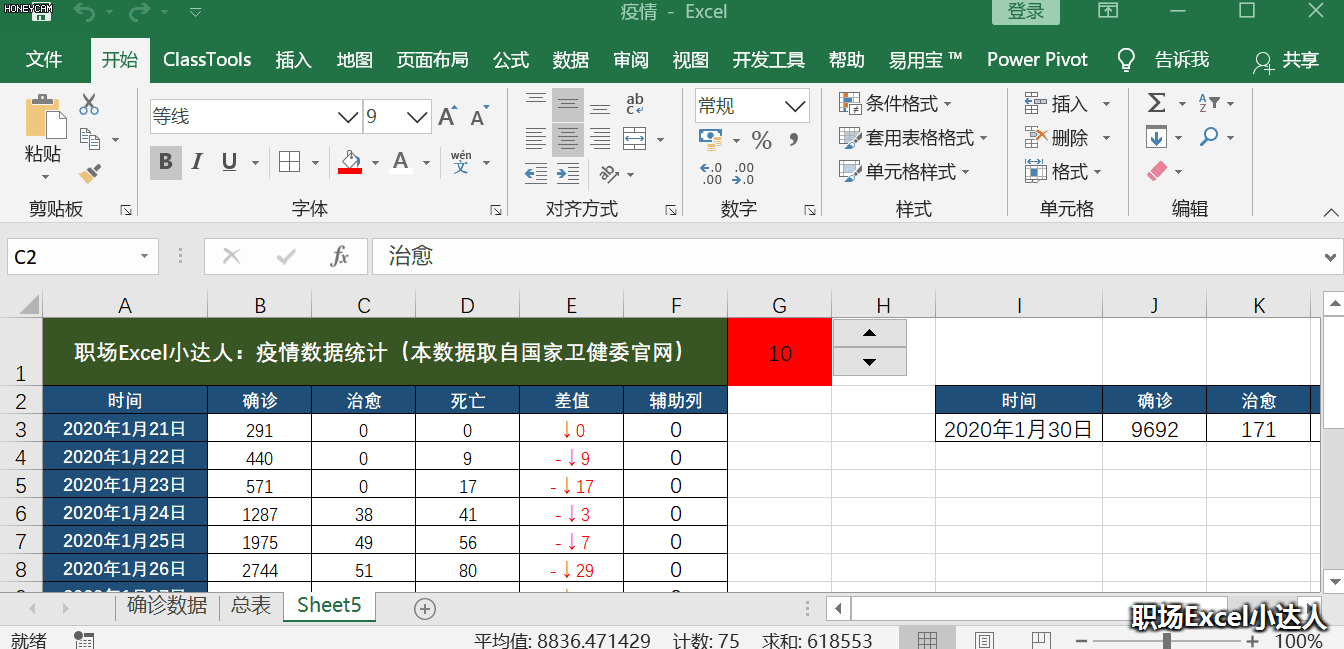Open Sort and Filter icon

(x=1209, y=103)
